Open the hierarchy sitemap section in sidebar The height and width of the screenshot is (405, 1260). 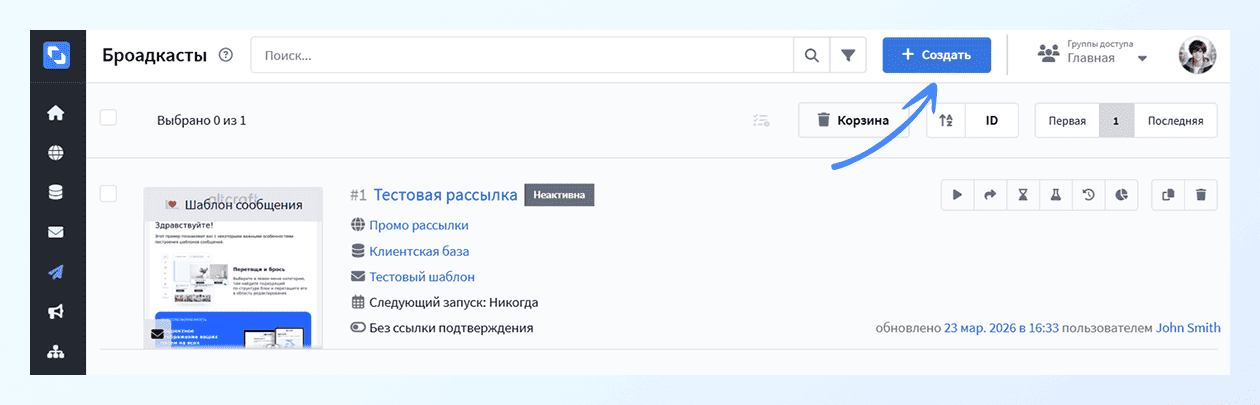coord(56,352)
